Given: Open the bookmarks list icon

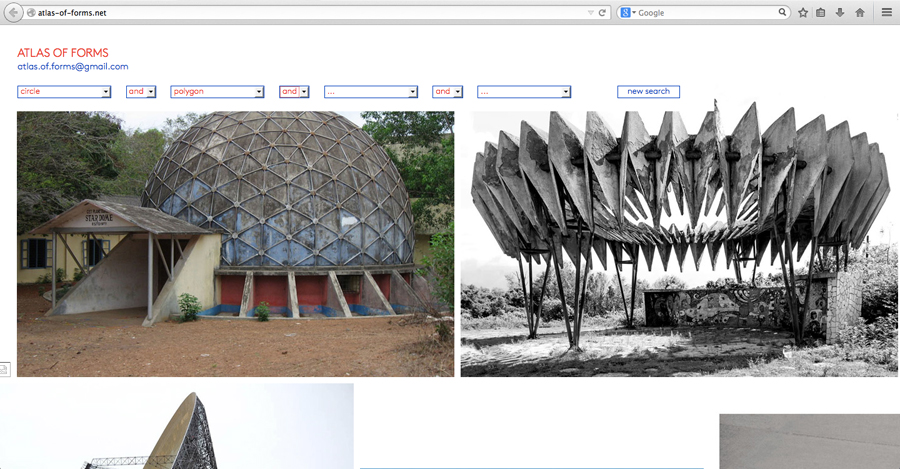Looking at the screenshot, I should (x=821, y=13).
